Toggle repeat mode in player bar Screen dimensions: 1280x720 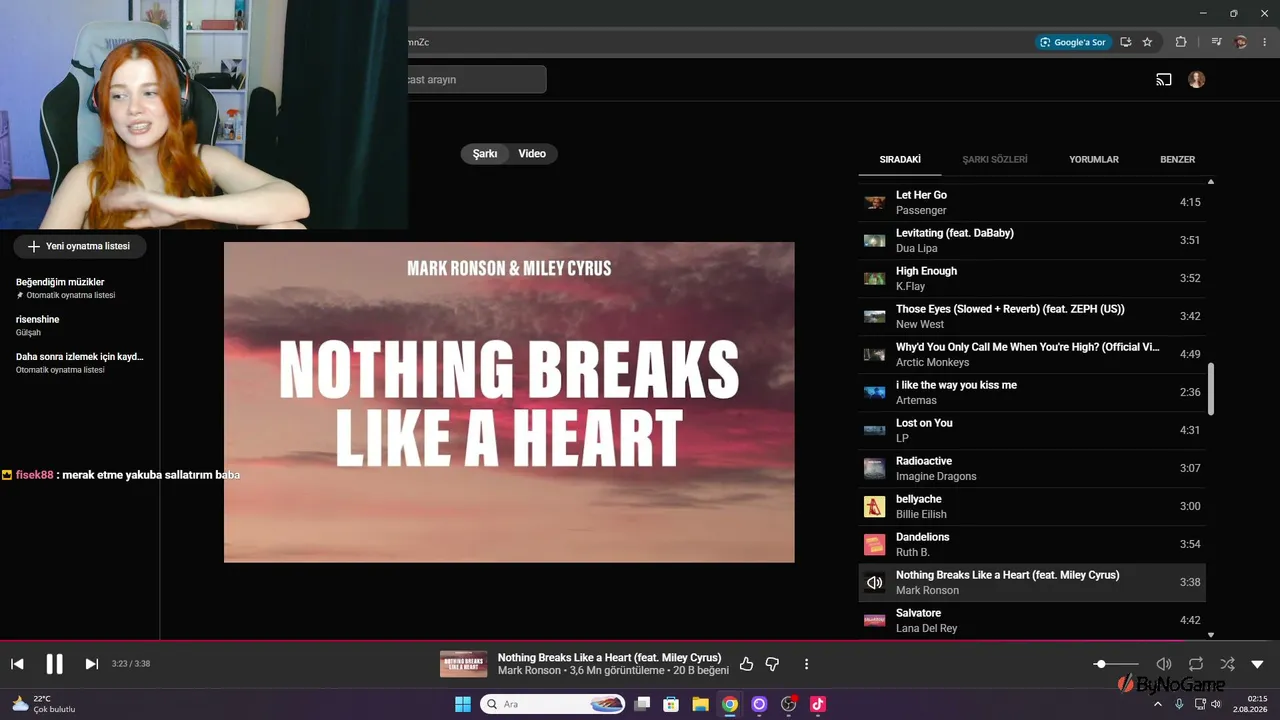coord(1196,664)
